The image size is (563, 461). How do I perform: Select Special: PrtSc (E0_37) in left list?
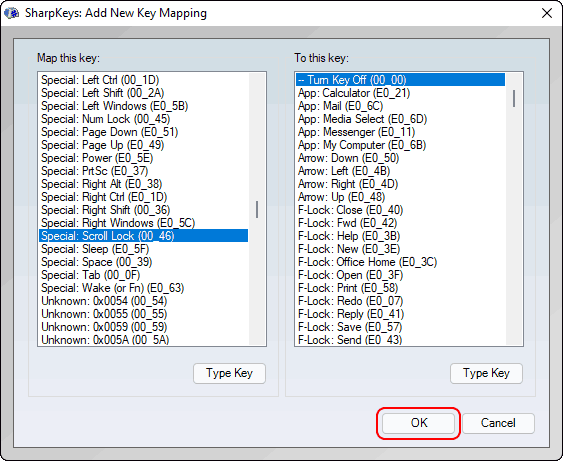tap(143, 171)
